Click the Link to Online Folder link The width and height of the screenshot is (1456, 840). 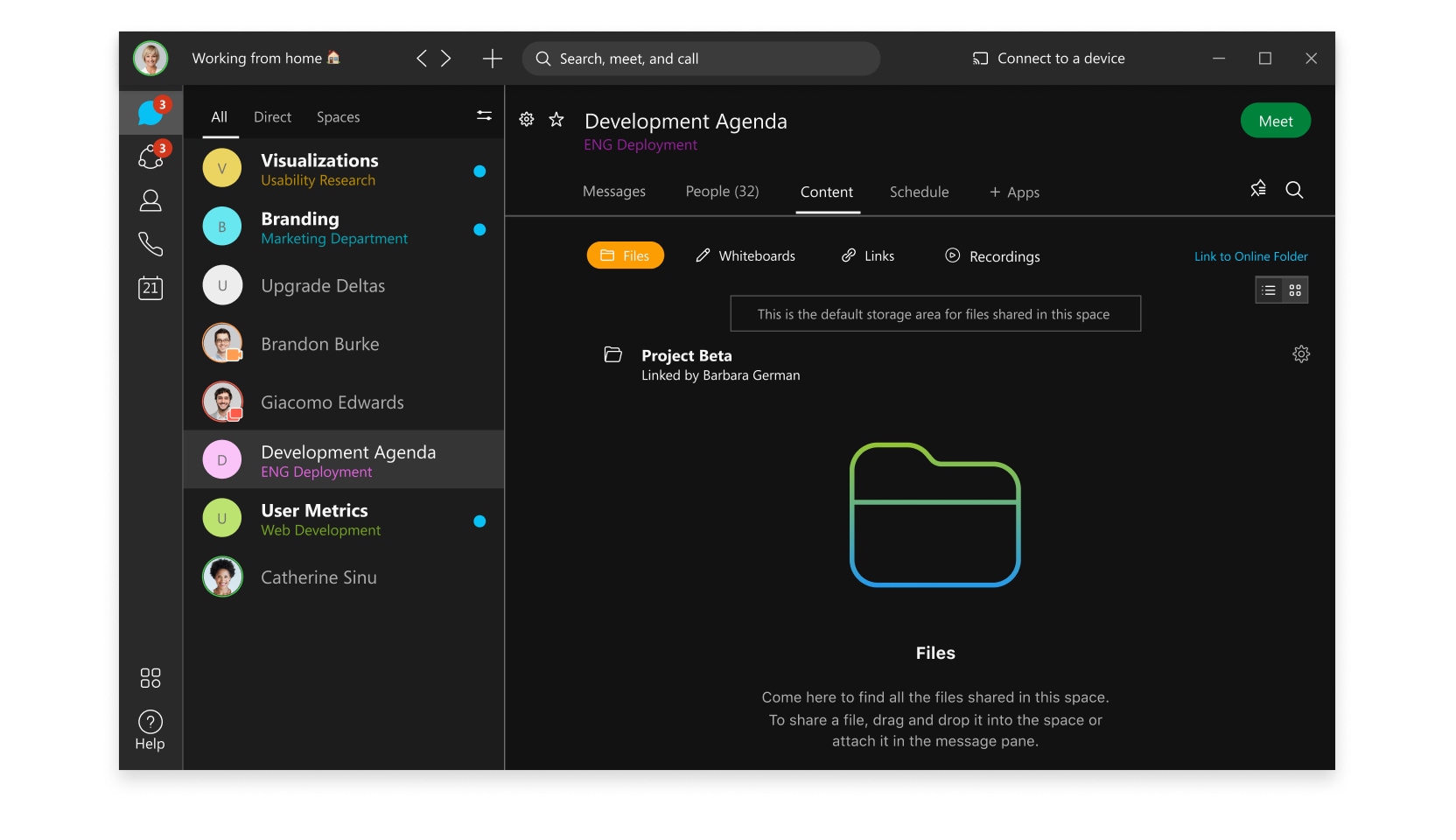[1249, 256]
